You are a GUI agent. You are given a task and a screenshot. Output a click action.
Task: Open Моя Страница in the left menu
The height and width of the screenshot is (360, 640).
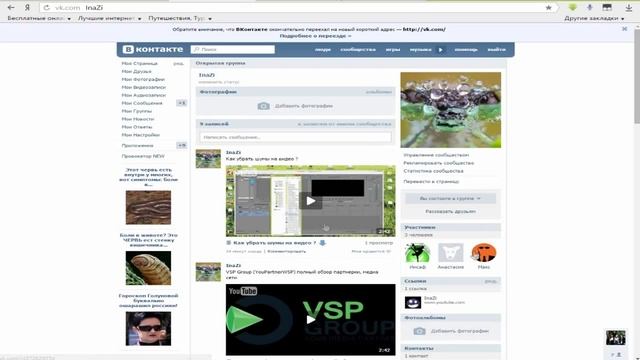tap(140, 64)
